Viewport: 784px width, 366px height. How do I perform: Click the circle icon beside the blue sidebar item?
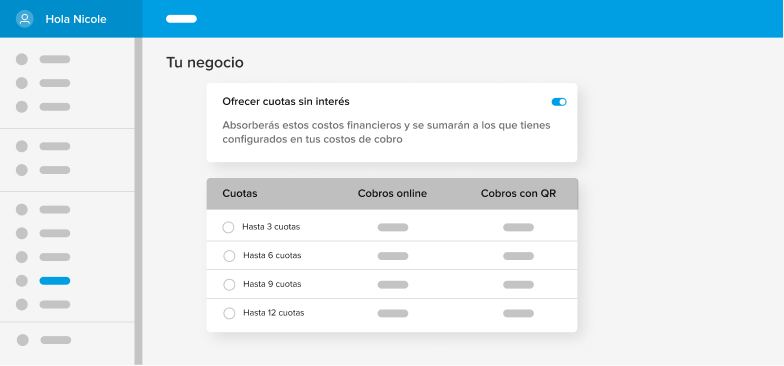click(22, 281)
